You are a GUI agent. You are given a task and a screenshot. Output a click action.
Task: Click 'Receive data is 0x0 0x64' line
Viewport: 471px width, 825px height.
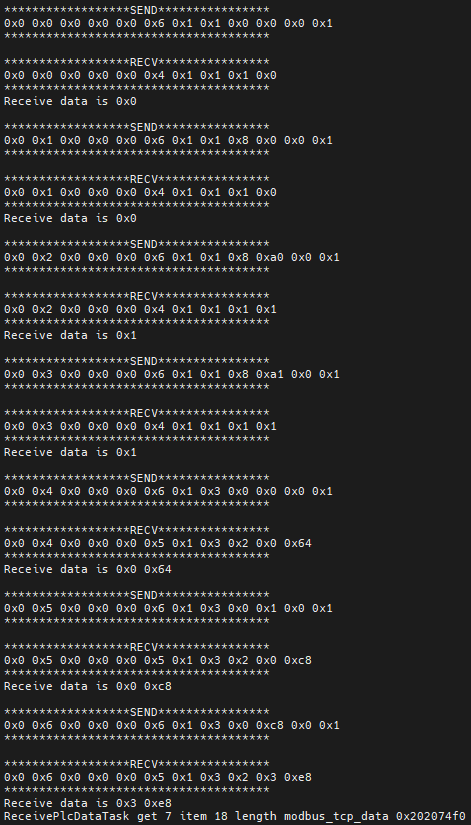[88, 569]
